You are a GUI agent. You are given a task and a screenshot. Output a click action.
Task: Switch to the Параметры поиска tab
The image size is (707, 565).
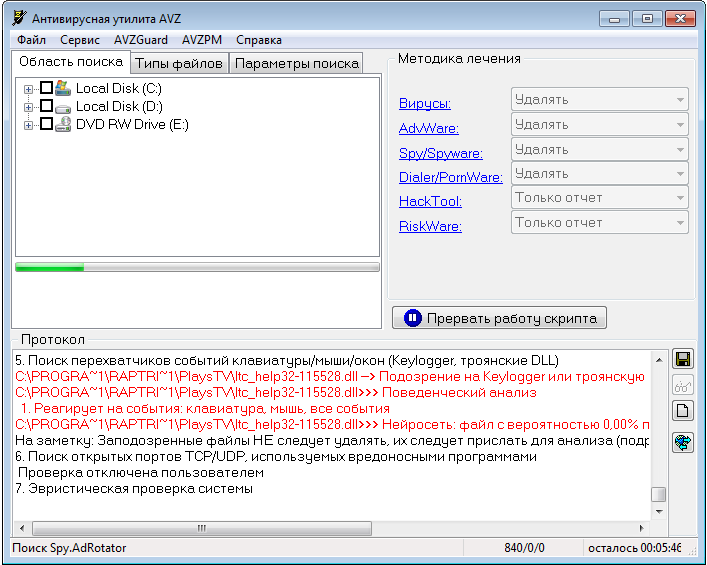(296, 63)
